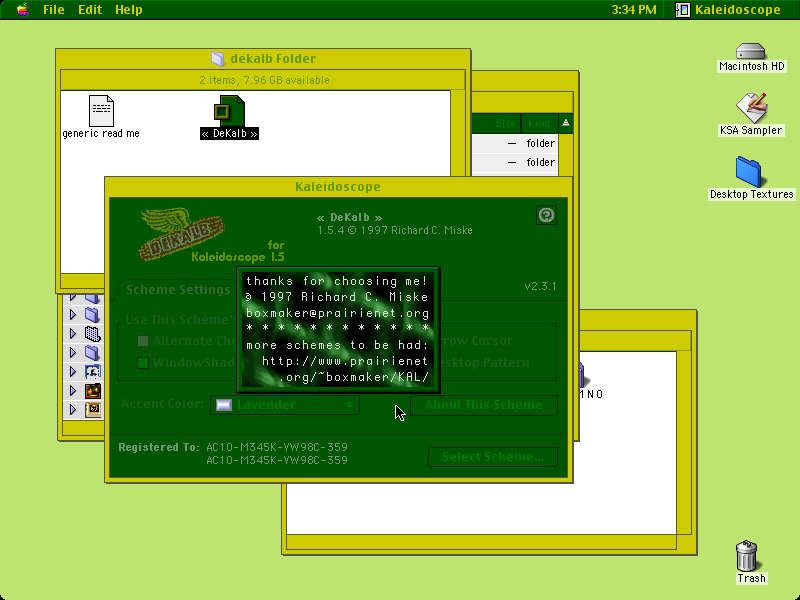
Task: Click the lavender color swatch in Accent Color
Action: 224,405
